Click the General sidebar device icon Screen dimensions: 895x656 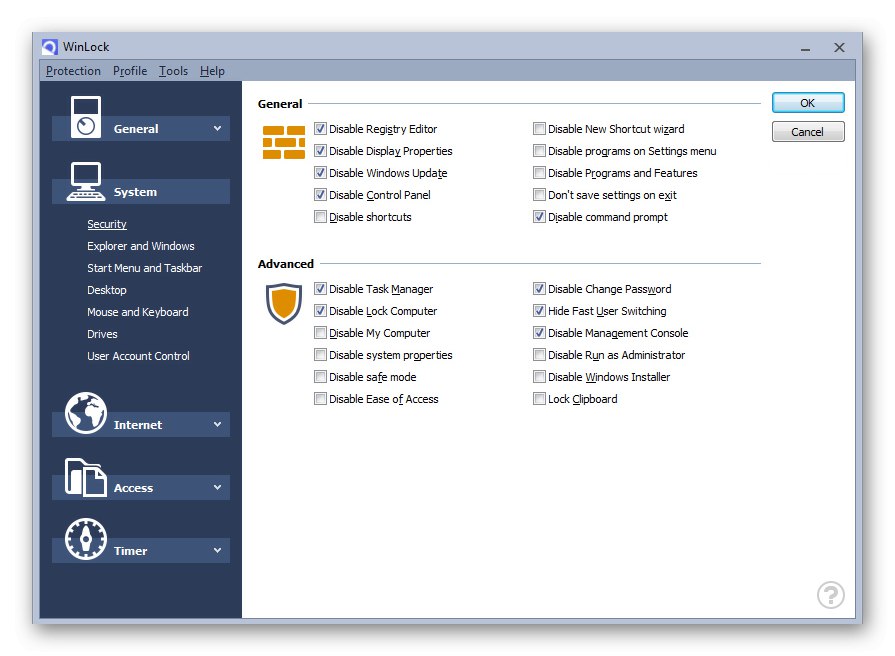(x=86, y=117)
